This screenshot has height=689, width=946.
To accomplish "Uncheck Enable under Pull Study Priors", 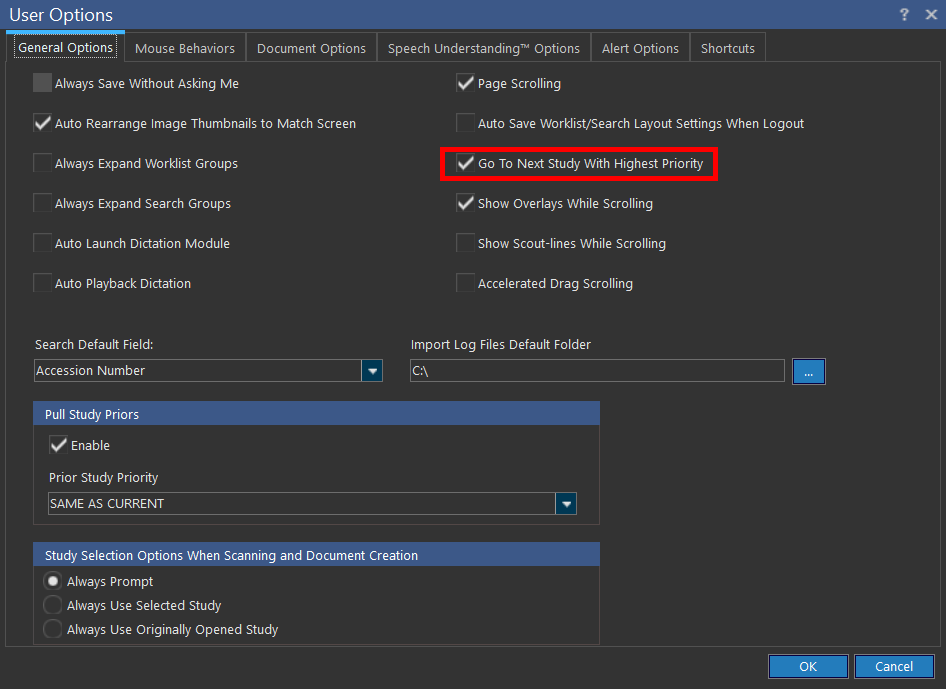I will [59, 445].
